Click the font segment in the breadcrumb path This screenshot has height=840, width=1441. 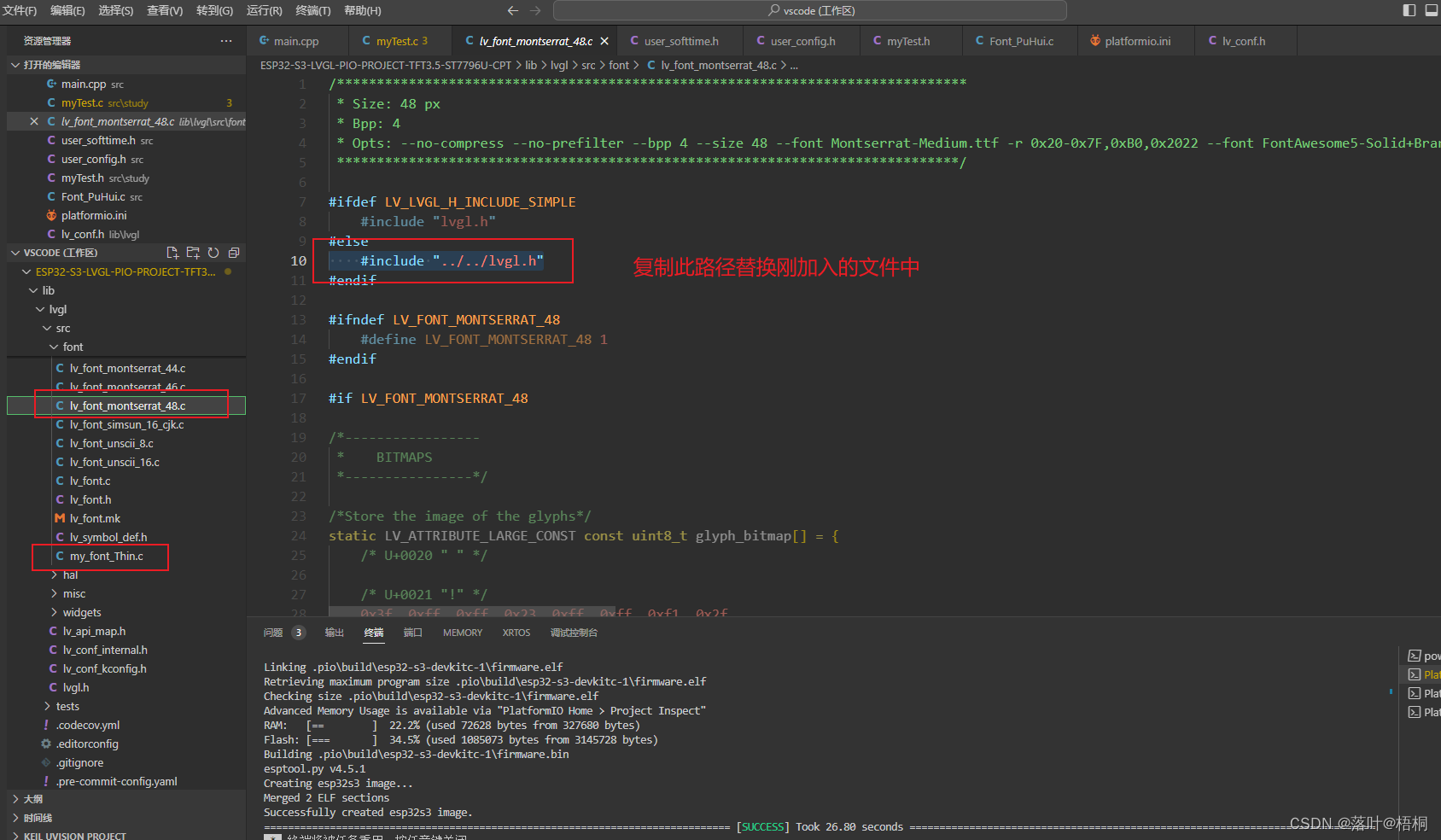(619, 65)
